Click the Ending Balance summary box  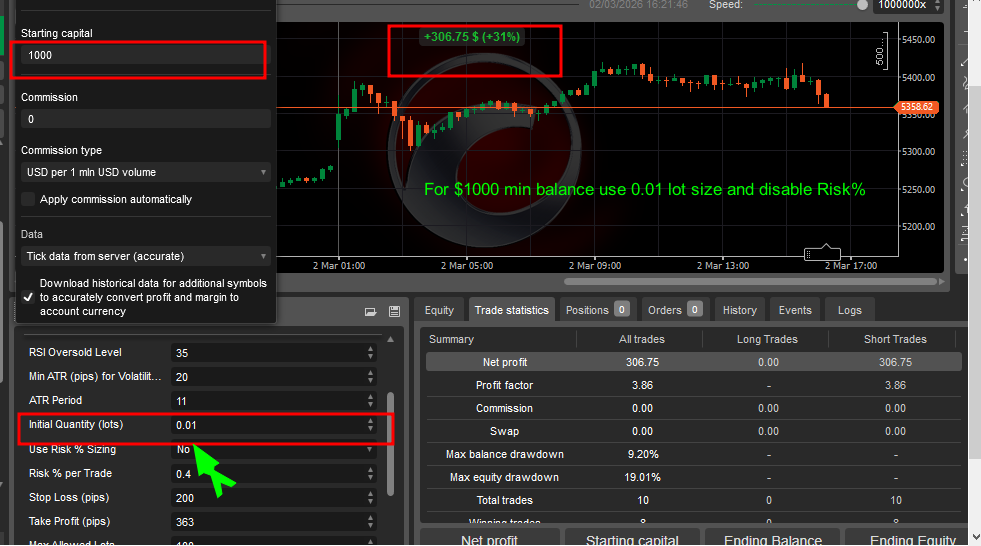[x=773, y=537]
